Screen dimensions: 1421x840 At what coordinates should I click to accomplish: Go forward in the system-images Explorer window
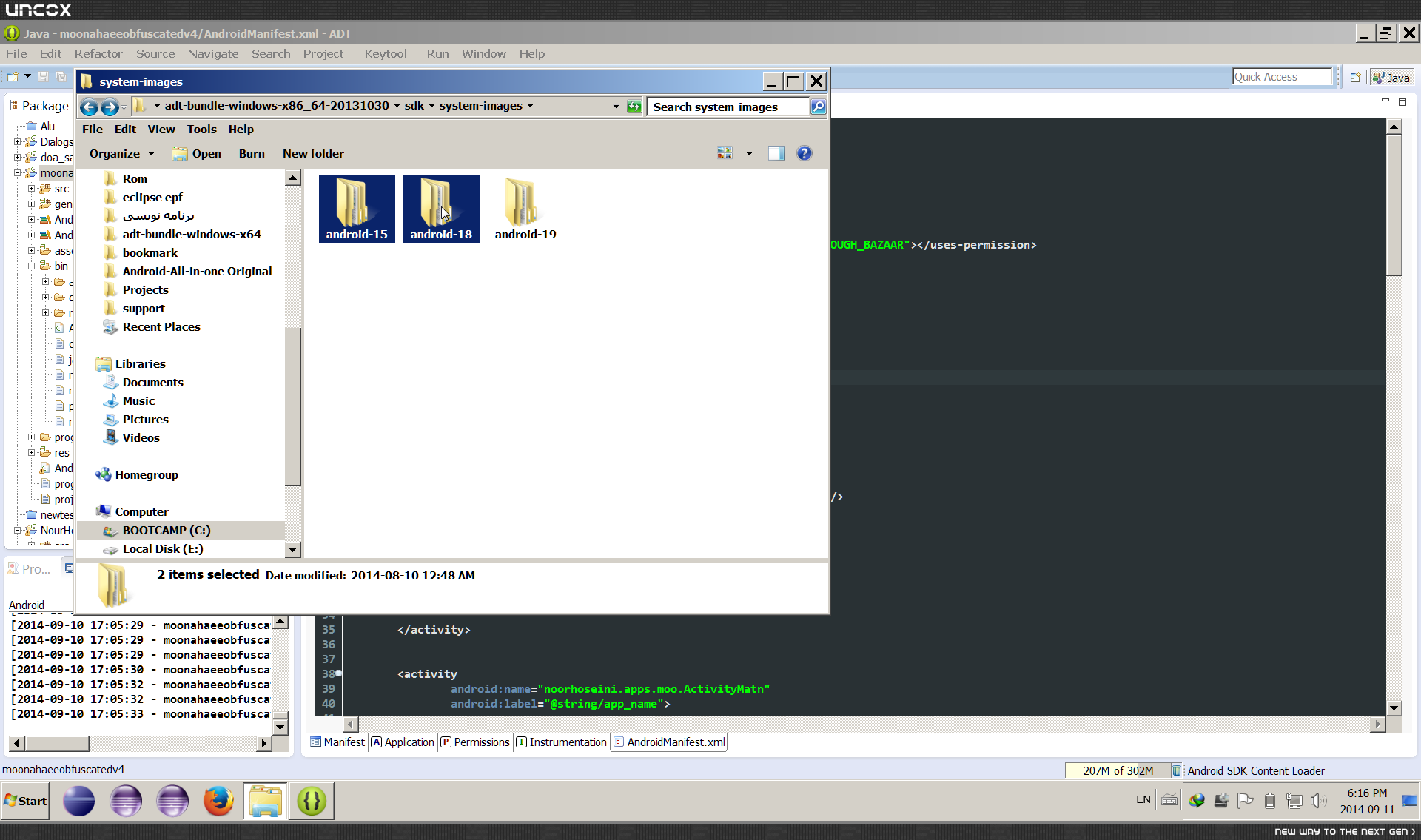110,107
